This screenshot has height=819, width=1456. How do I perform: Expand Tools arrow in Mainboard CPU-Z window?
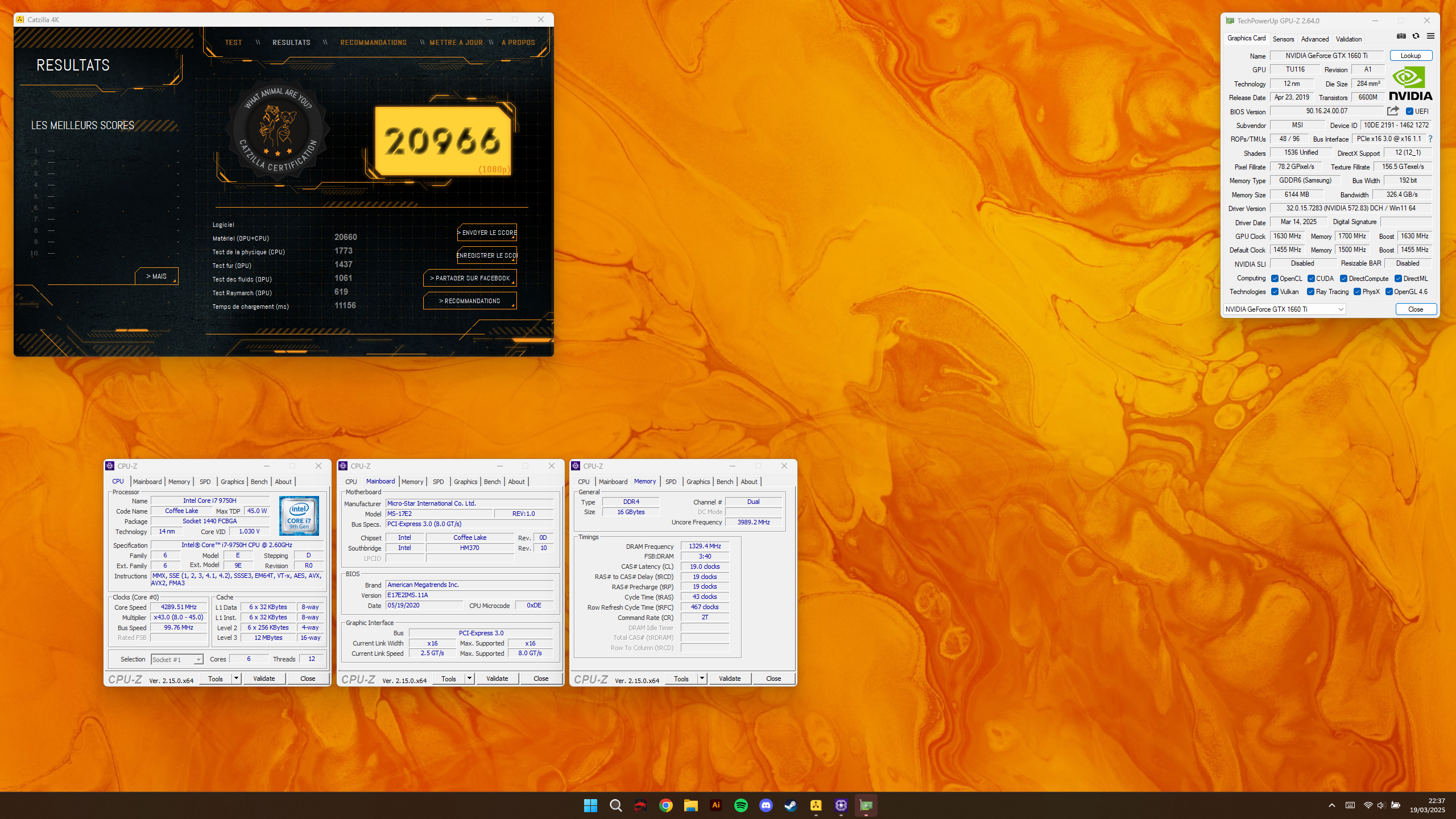469,679
